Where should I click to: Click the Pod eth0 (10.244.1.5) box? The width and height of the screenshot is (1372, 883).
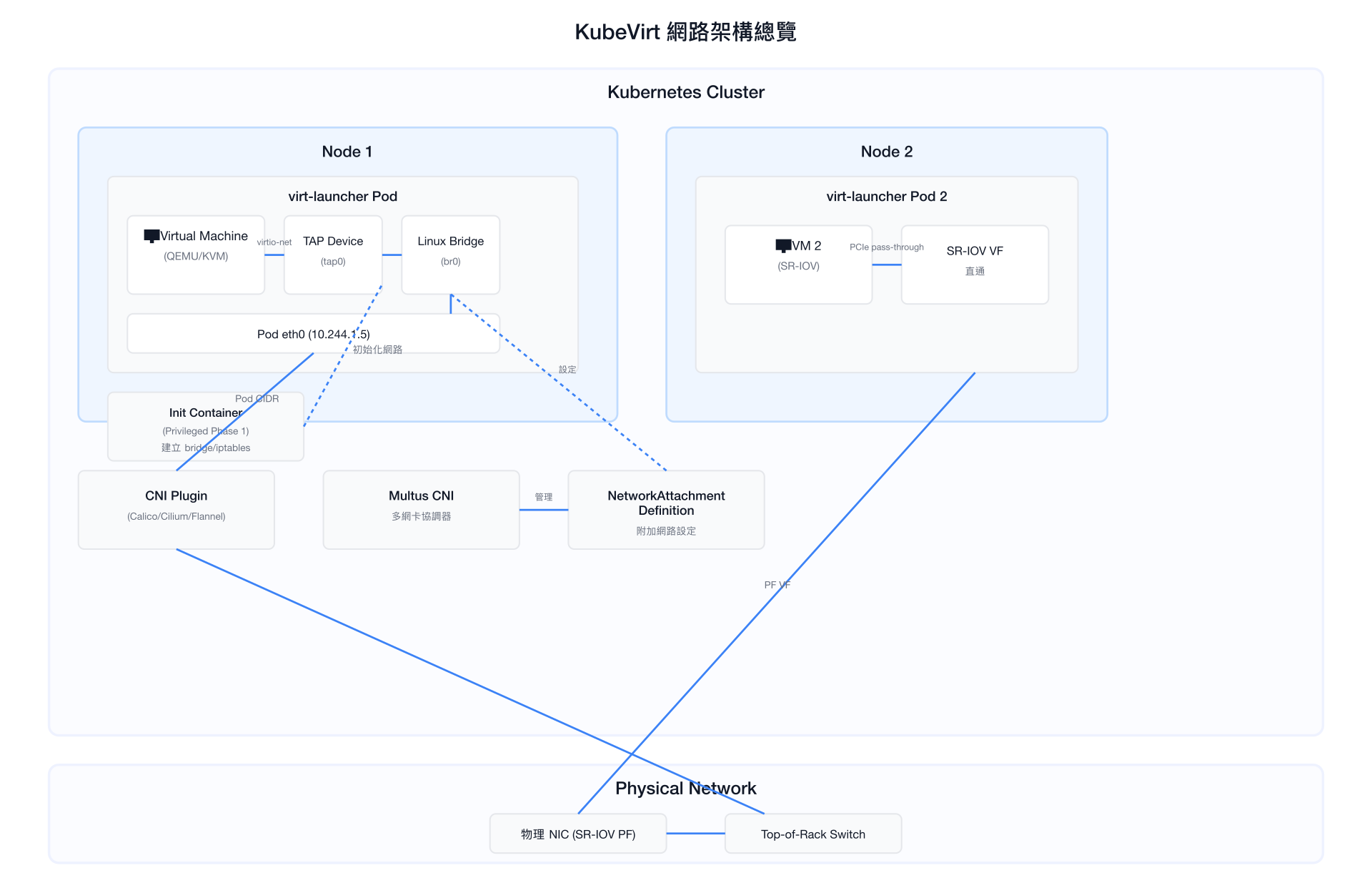click(x=314, y=333)
